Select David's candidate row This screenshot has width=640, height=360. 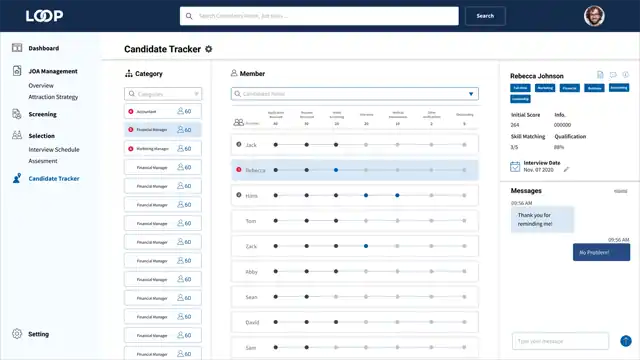pos(354,322)
